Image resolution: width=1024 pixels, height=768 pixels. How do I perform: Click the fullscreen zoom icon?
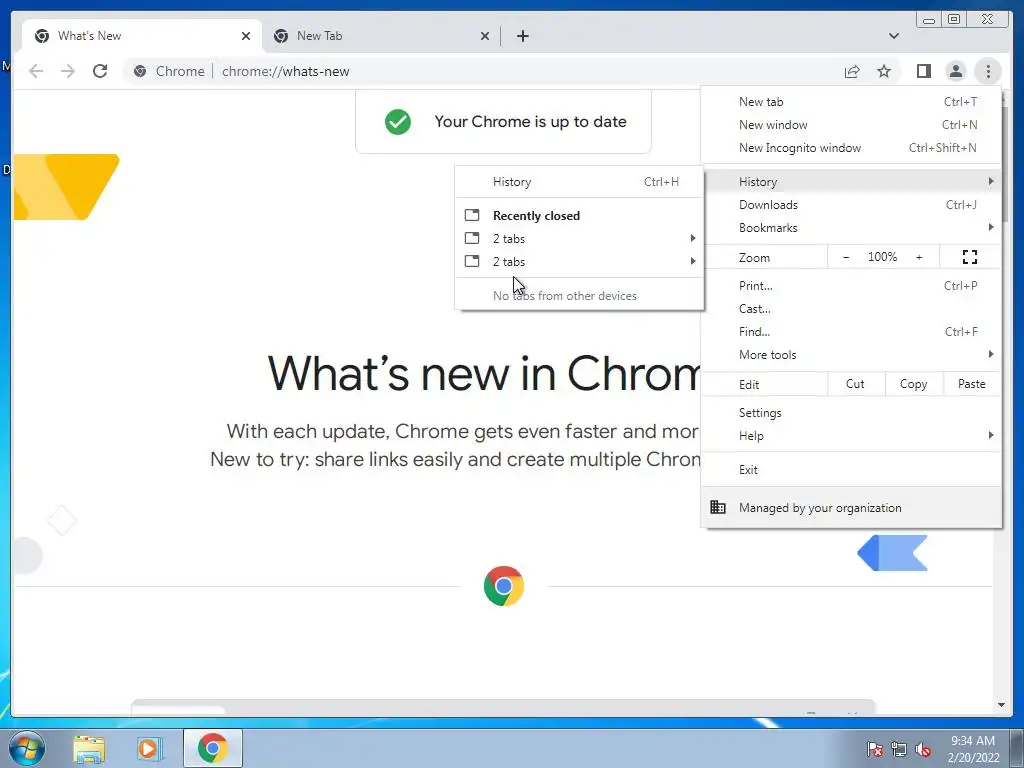pos(970,257)
